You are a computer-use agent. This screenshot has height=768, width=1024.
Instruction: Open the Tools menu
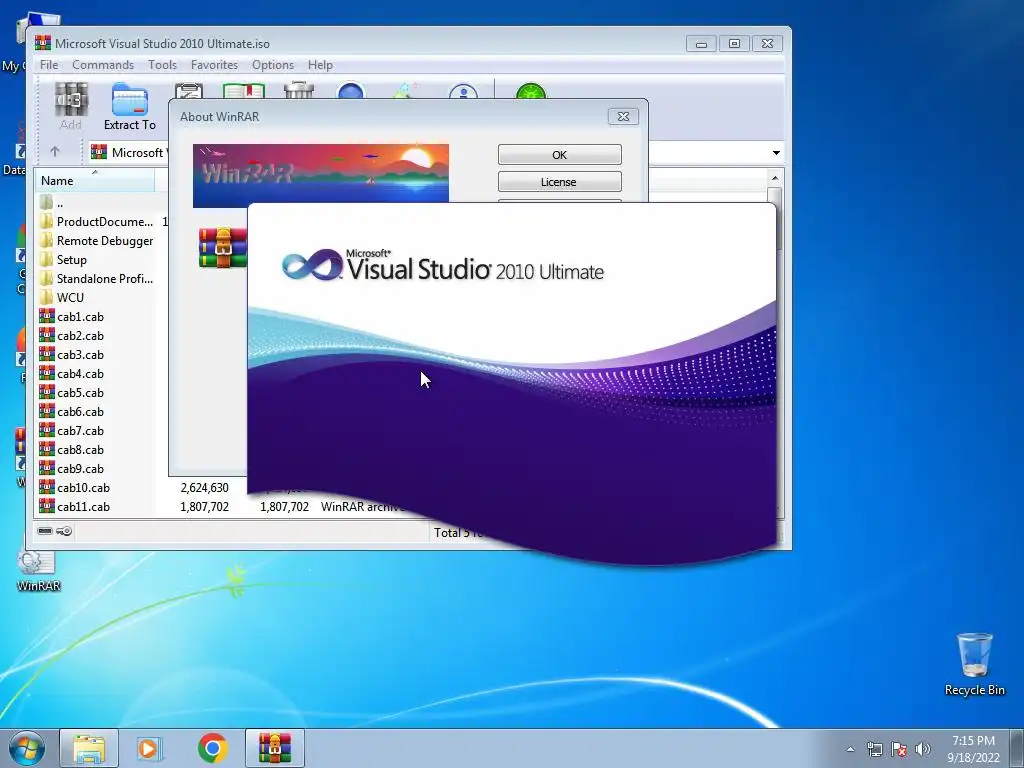pyautogui.click(x=162, y=65)
